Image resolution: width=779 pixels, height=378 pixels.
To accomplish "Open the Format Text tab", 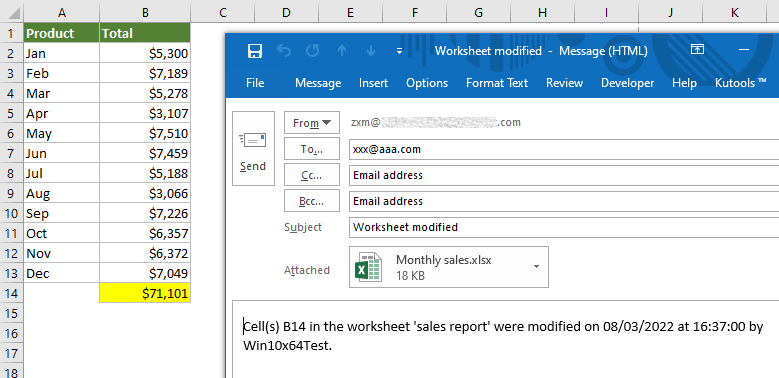I will click(497, 83).
